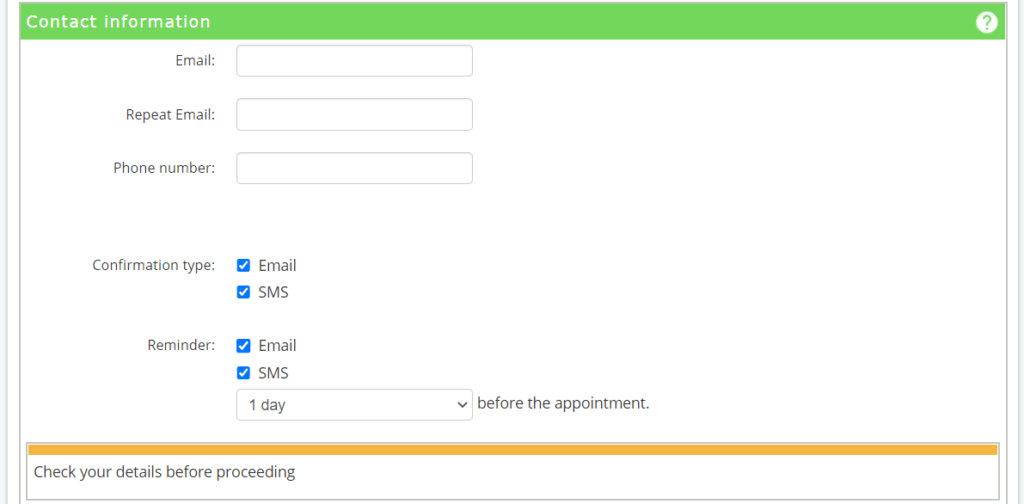Uncheck SMS under Confirmation type
The width and height of the screenshot is (1024, 504).
pyautogui.click(x=243, y=292)
